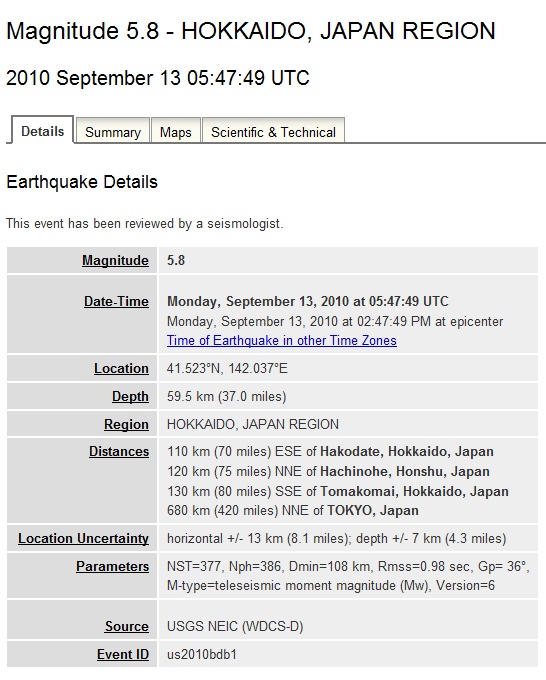Click the Earthquake Details heading
The width and height of the screenshot is (546, 680).
(82, 182)
